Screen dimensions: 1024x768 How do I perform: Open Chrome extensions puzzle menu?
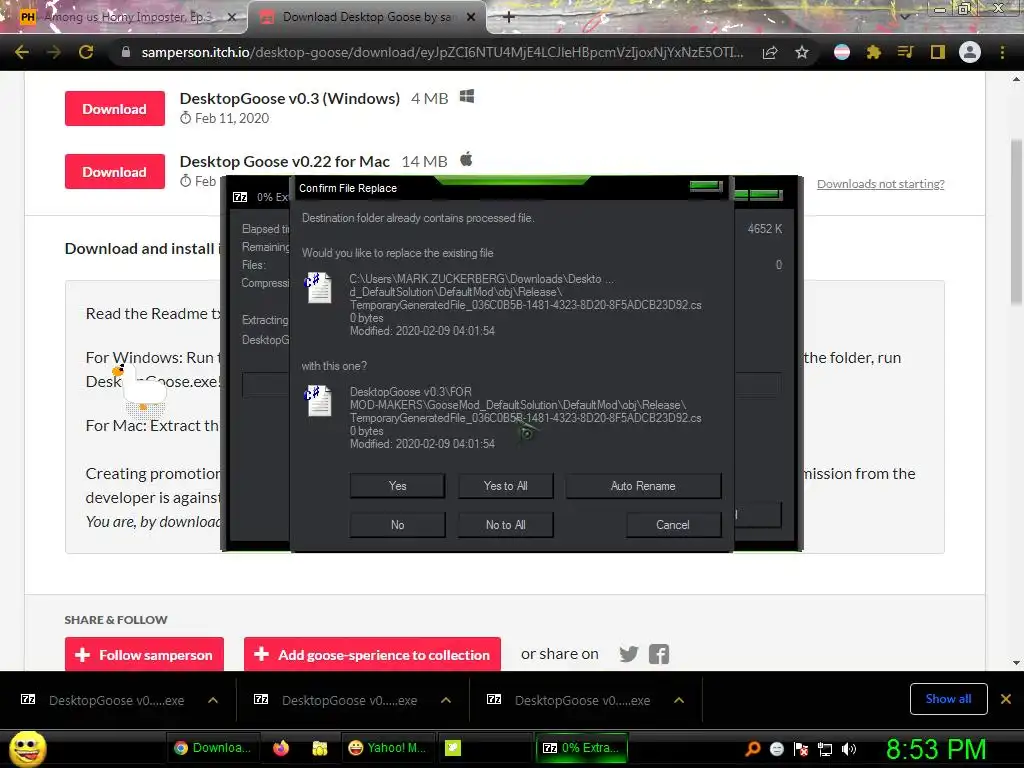[x=874, y=52]
